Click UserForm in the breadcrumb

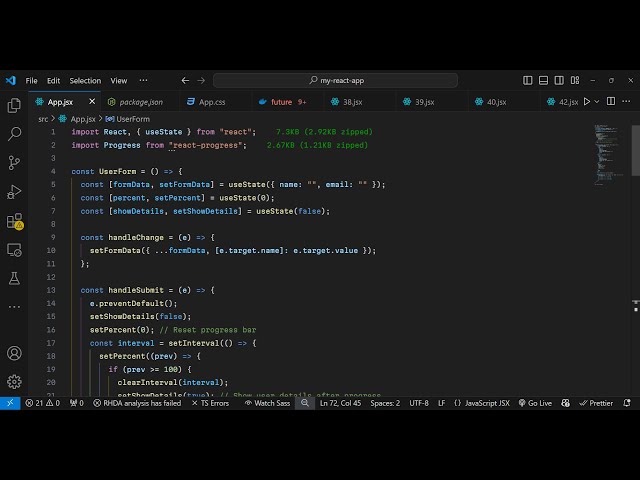click(x=132, y=119)
